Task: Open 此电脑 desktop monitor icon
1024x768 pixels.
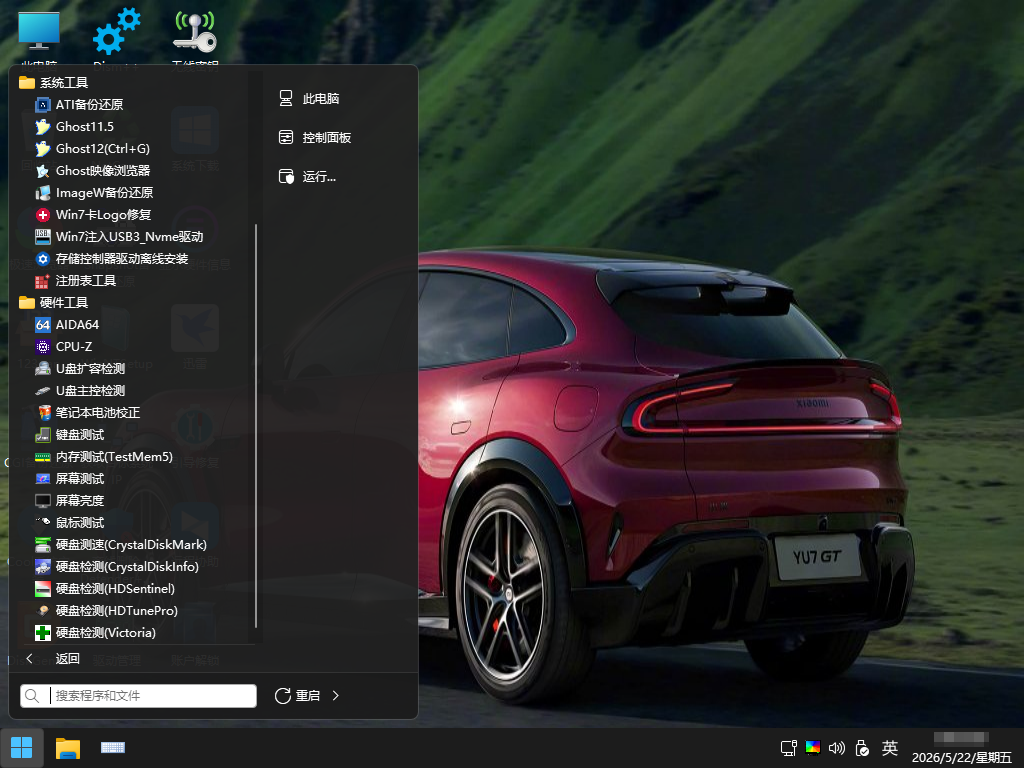Action: coord(39,31)
